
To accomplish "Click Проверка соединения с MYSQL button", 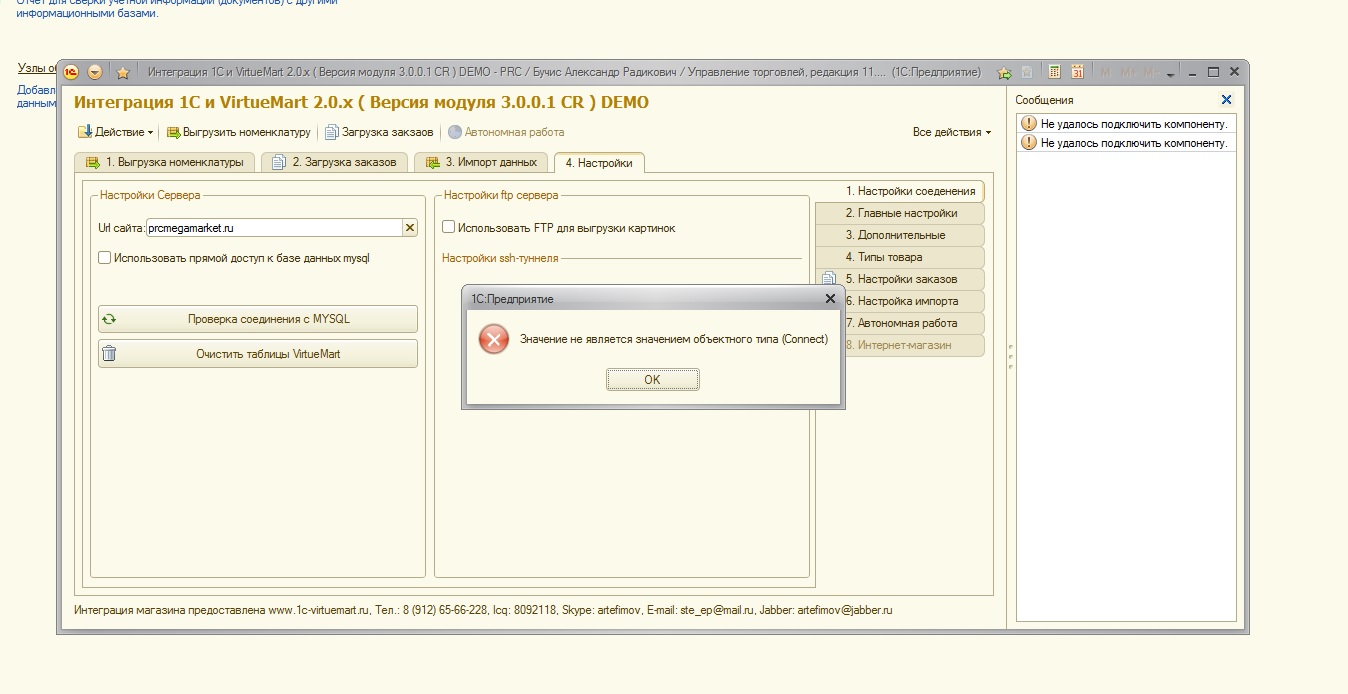I will 258,319.
